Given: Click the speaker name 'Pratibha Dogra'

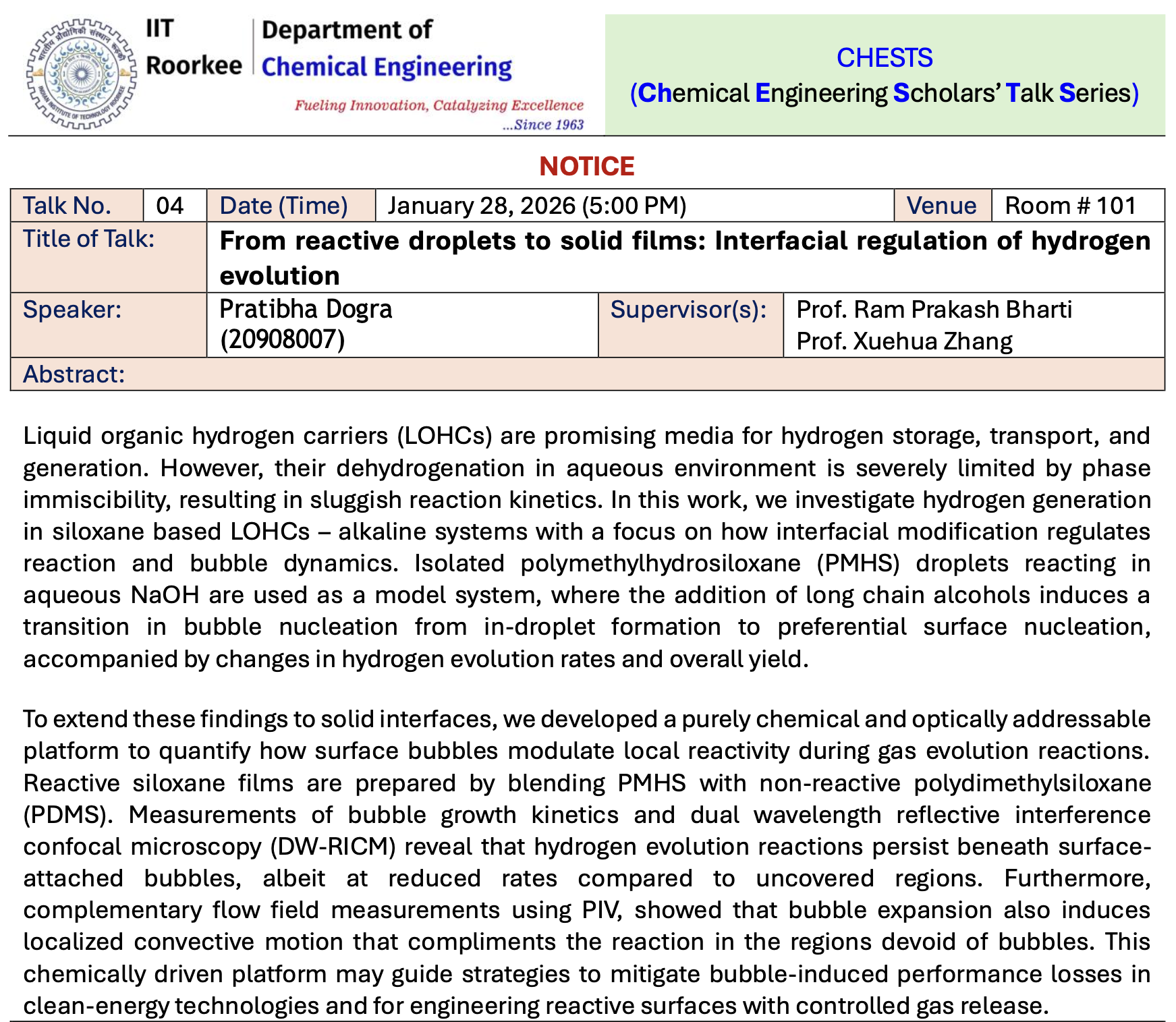Looking at the screenshot, I should tap(306, 309).
